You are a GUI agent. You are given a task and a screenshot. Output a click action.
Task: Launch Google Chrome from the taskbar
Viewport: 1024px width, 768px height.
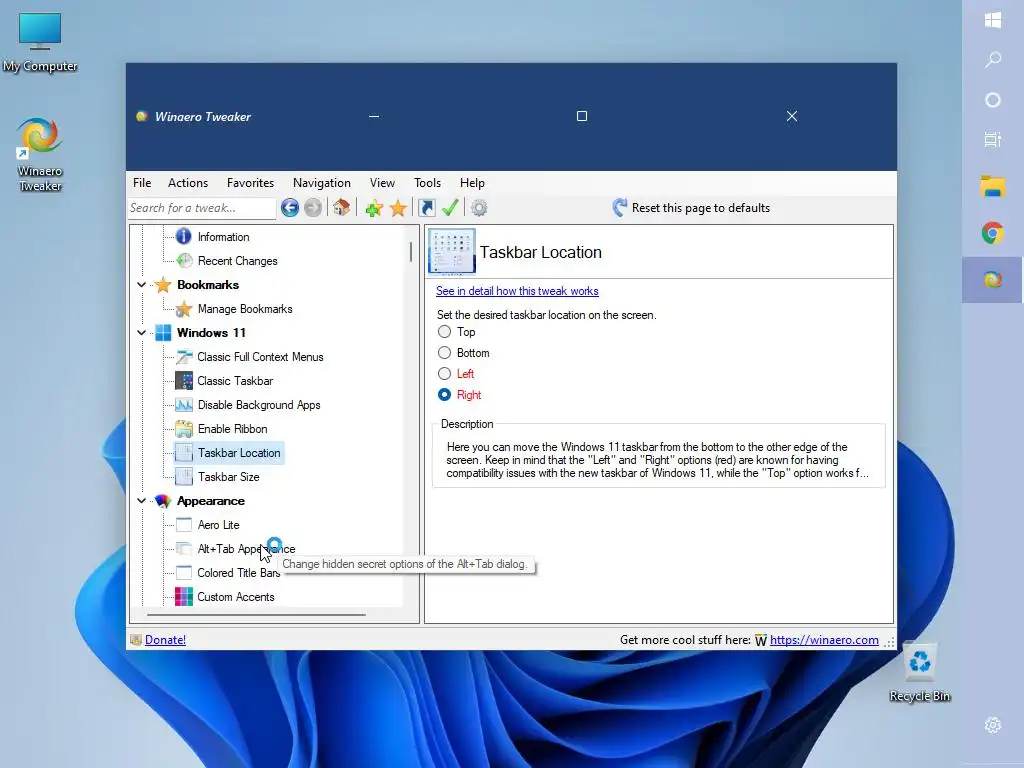993,233
